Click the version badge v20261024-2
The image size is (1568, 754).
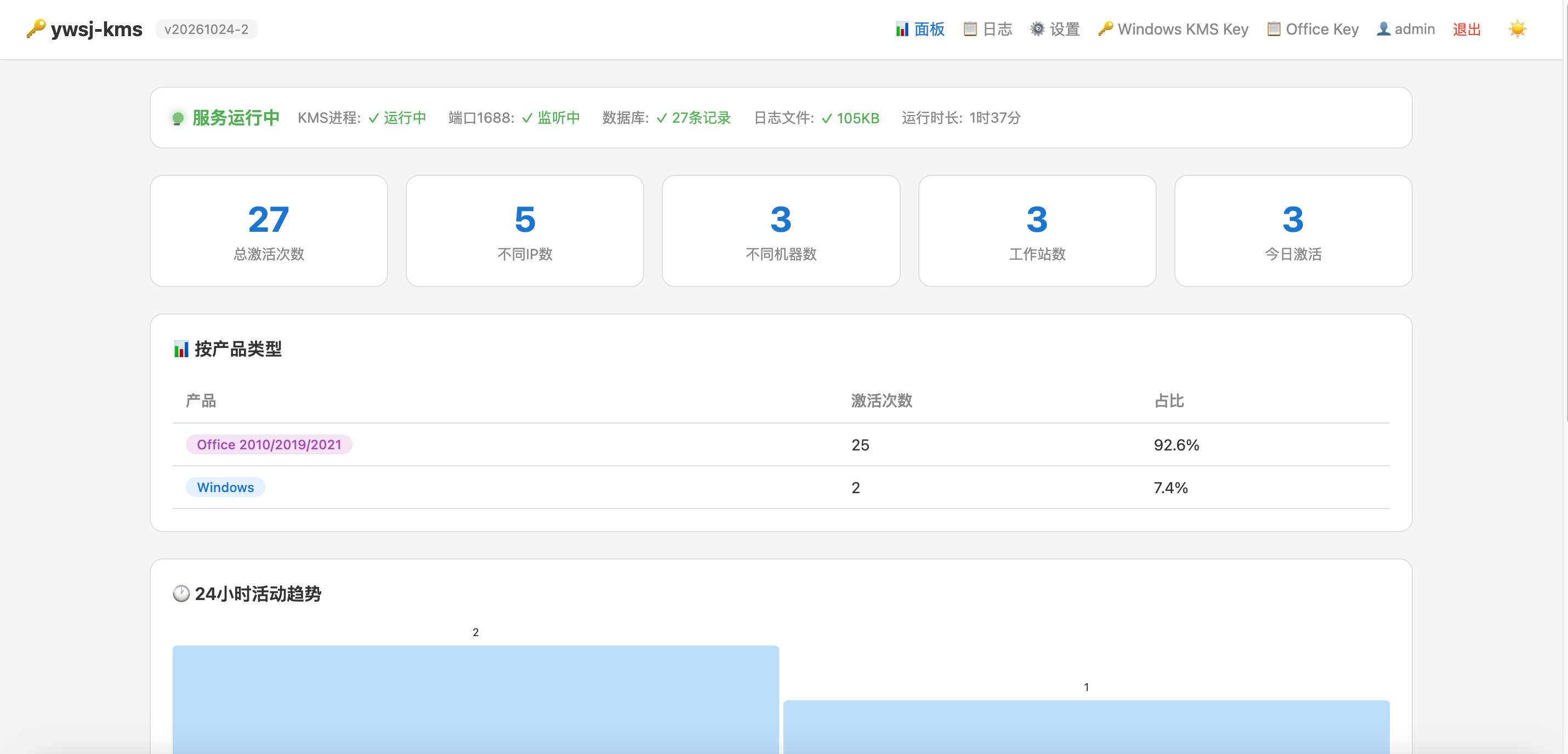[x=206, y=29]
